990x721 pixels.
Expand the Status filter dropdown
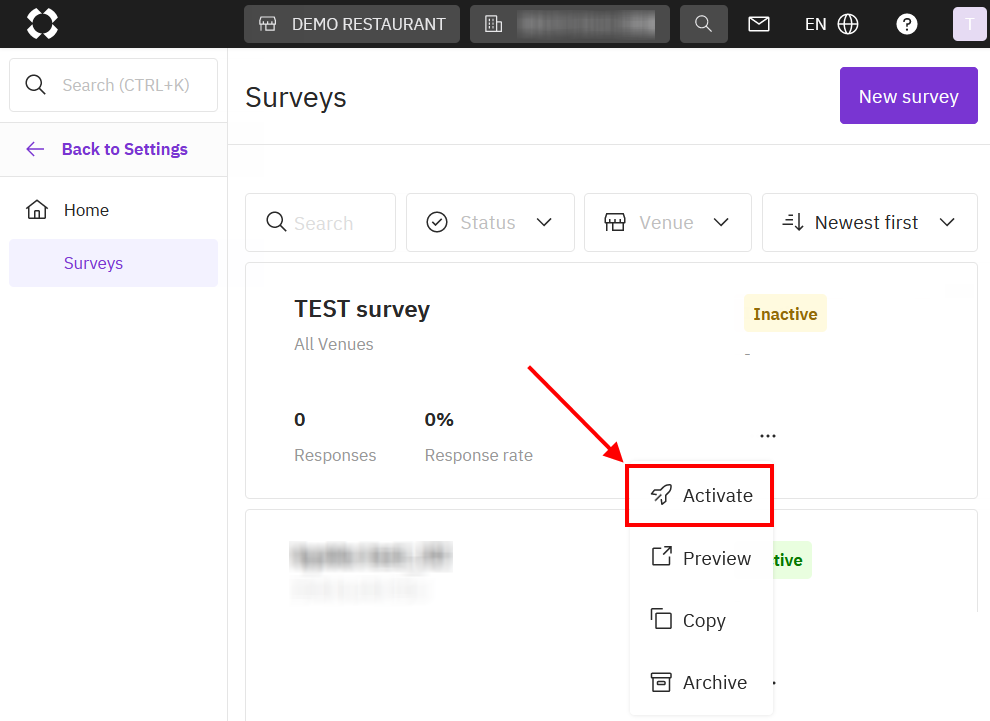(x=490, y=223)
